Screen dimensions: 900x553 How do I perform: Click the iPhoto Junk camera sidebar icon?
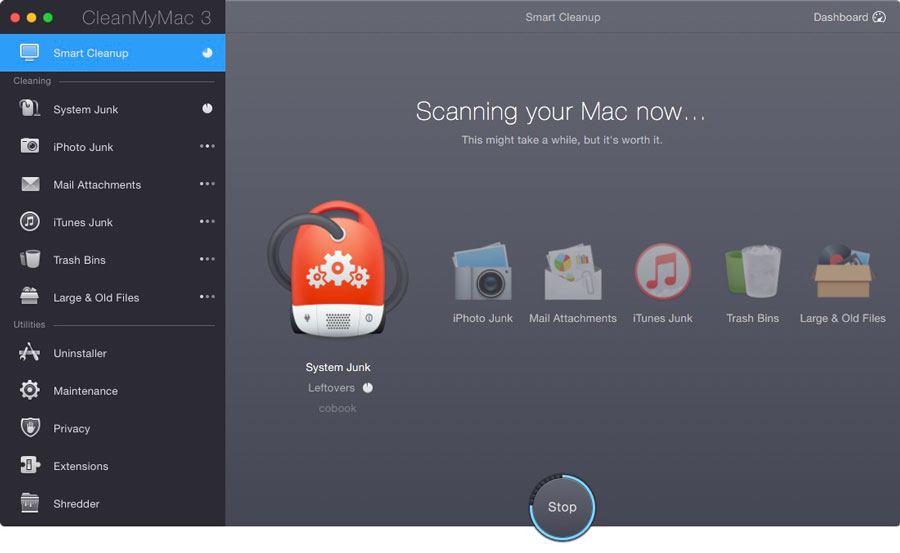[x=30, y=146]
